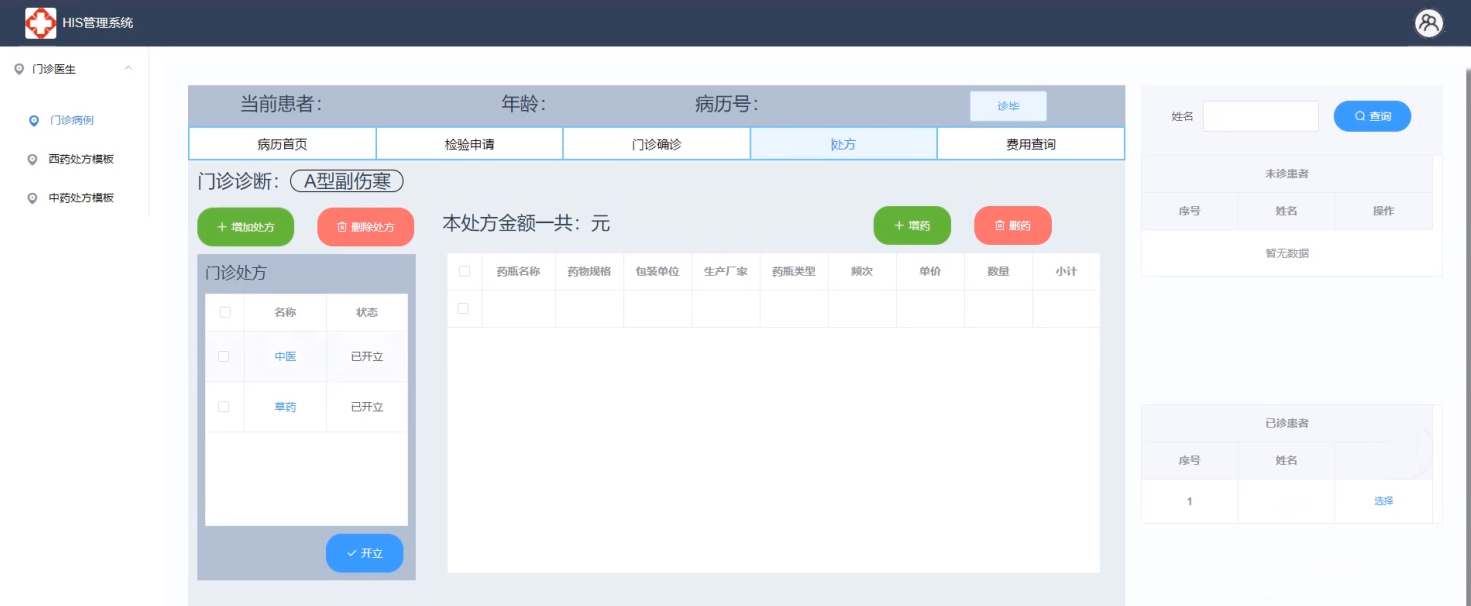Switch to the 费用查询 tab
The image size is (1471, 606).
[x=1030, y=144]
